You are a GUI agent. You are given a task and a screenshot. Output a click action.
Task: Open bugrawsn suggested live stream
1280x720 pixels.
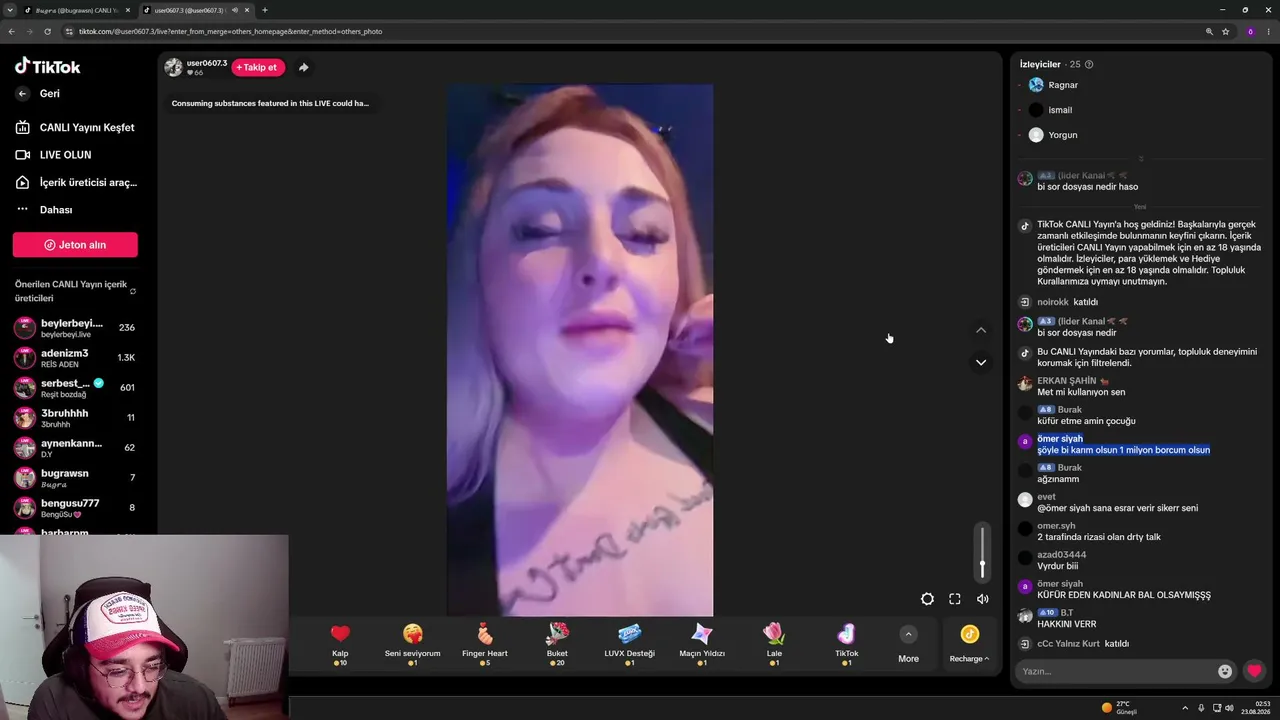[x=75, y=477]
